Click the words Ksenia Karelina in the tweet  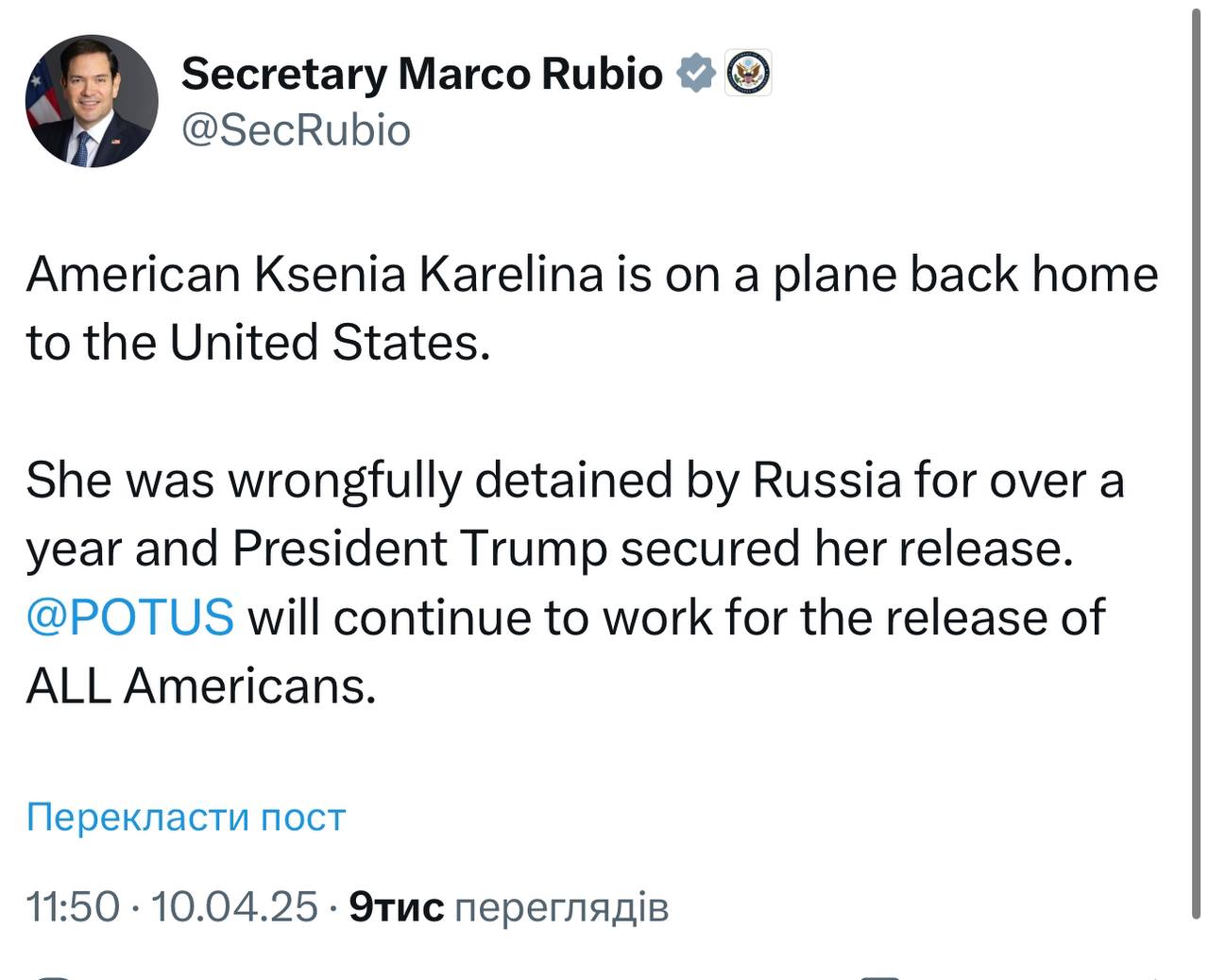click(428, 275)
